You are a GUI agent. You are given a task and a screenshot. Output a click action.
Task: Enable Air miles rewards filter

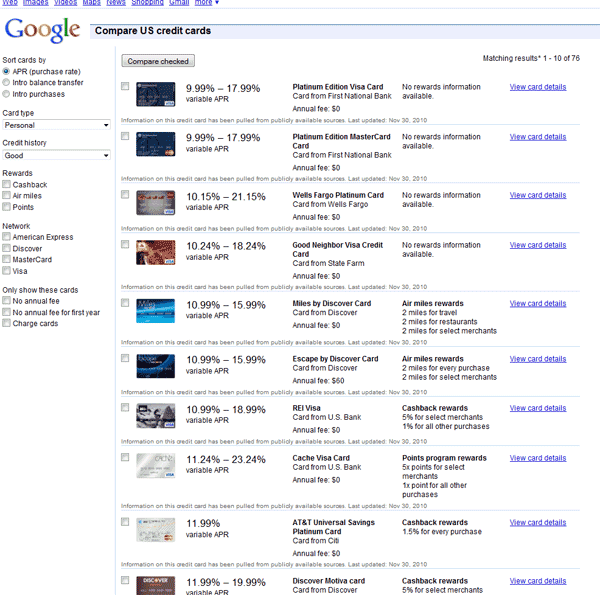pyautogui.click(x=6, y=196)
